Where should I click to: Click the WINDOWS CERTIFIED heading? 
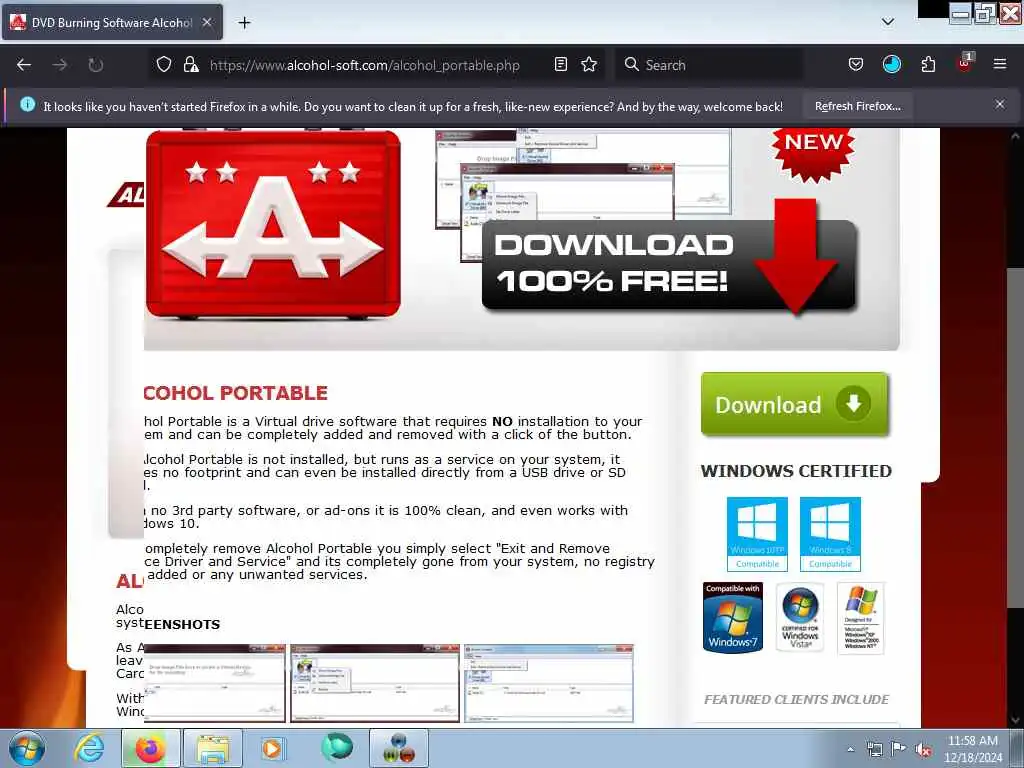(796, 471)
